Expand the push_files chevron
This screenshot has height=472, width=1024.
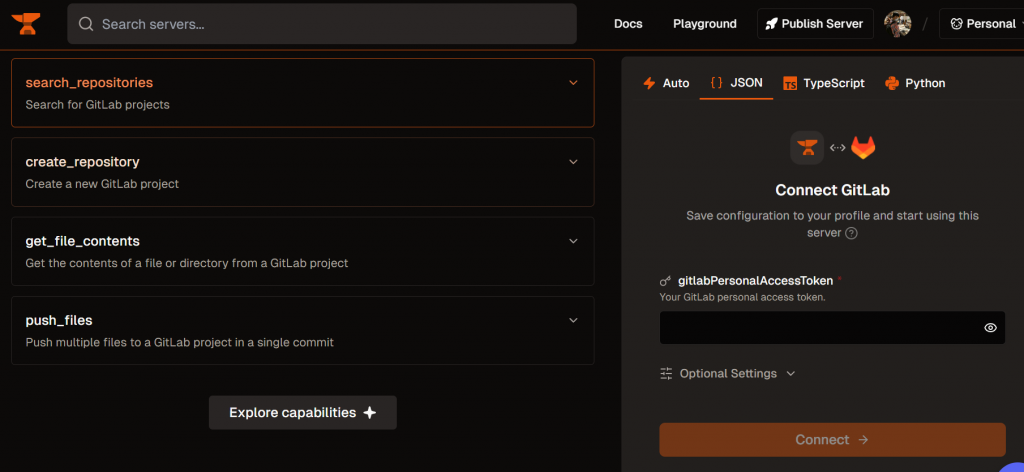tap(573, 321)
